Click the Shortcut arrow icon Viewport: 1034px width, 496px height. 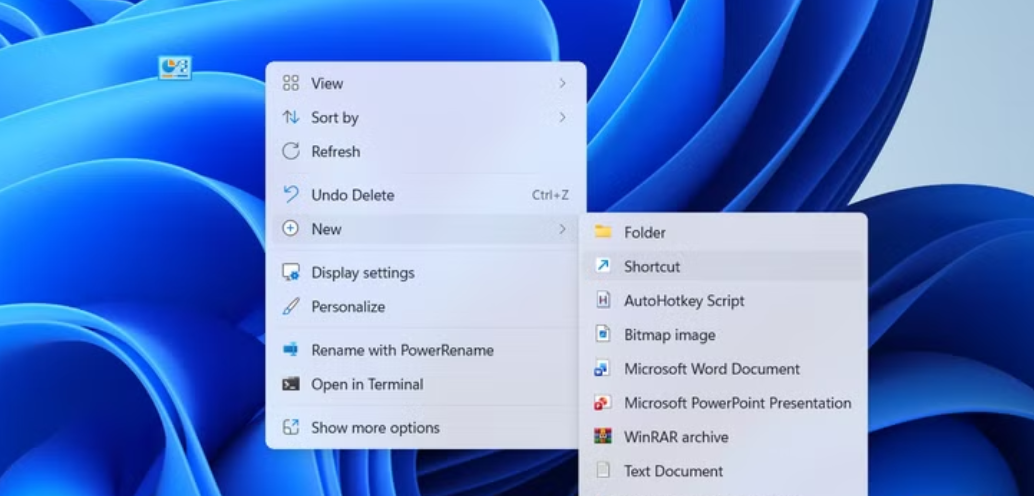click(603, 266)
